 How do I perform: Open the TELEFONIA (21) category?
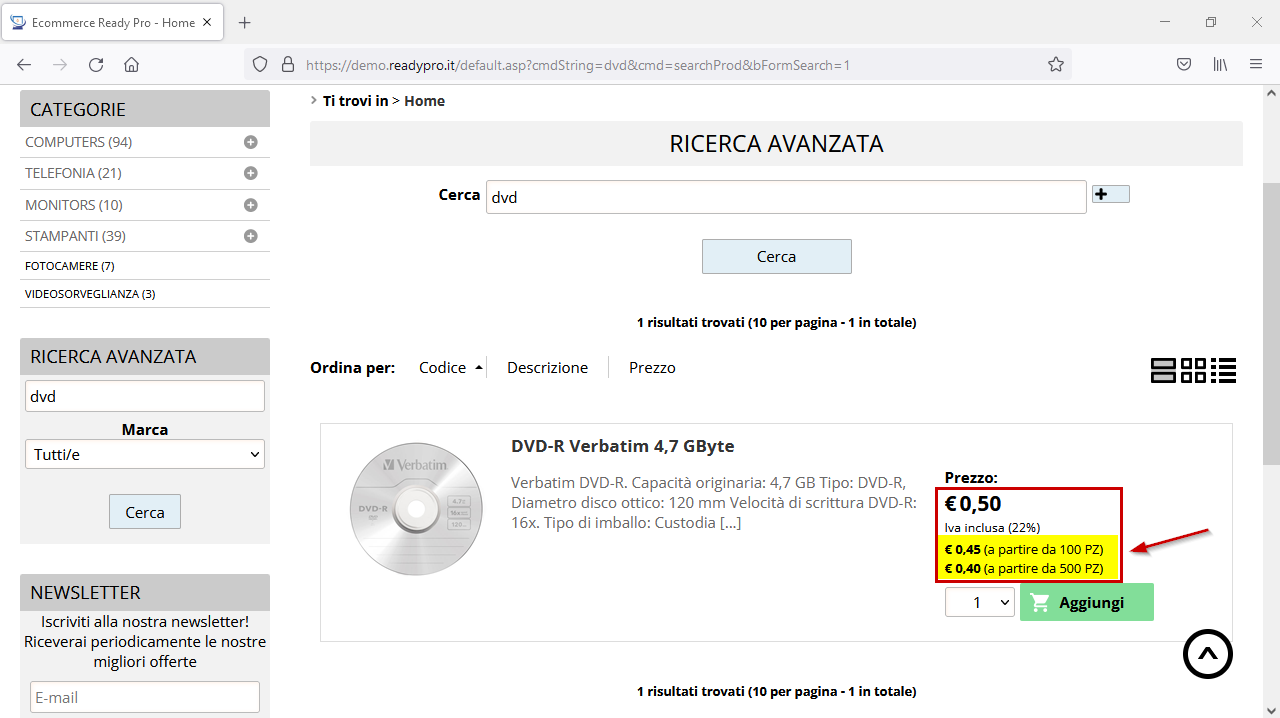click(73, 173)
